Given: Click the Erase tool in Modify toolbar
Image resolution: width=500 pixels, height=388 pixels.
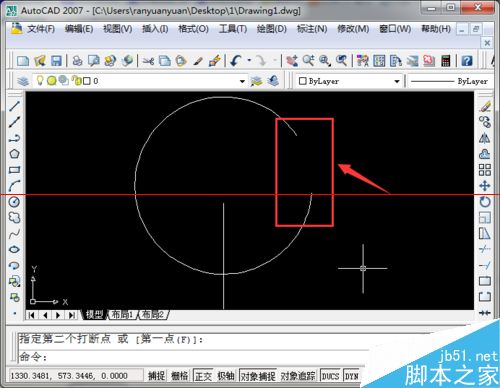Looking at the screenshot, I should tap(485, 106).
